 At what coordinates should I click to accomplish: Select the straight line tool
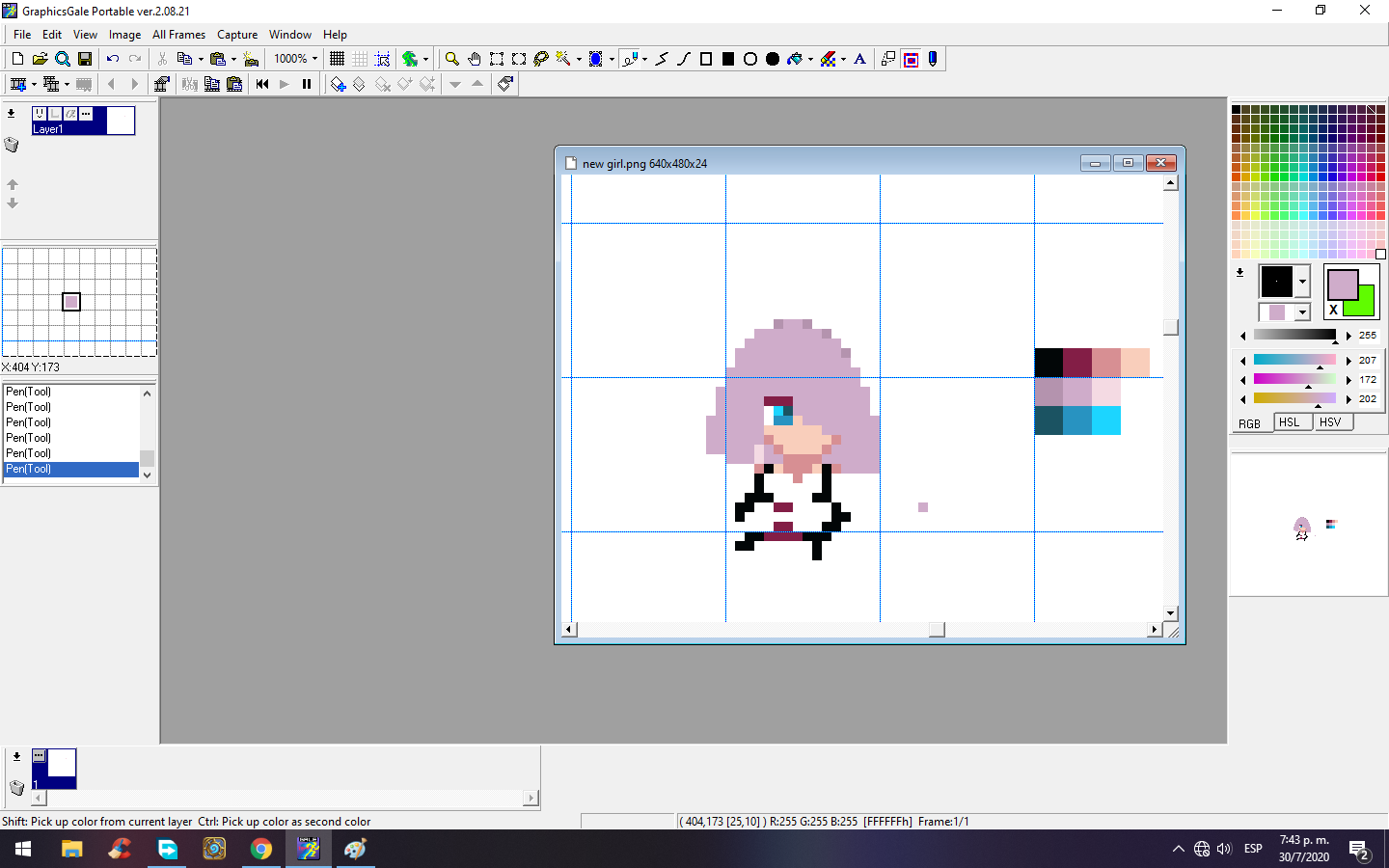click(662, 59)
